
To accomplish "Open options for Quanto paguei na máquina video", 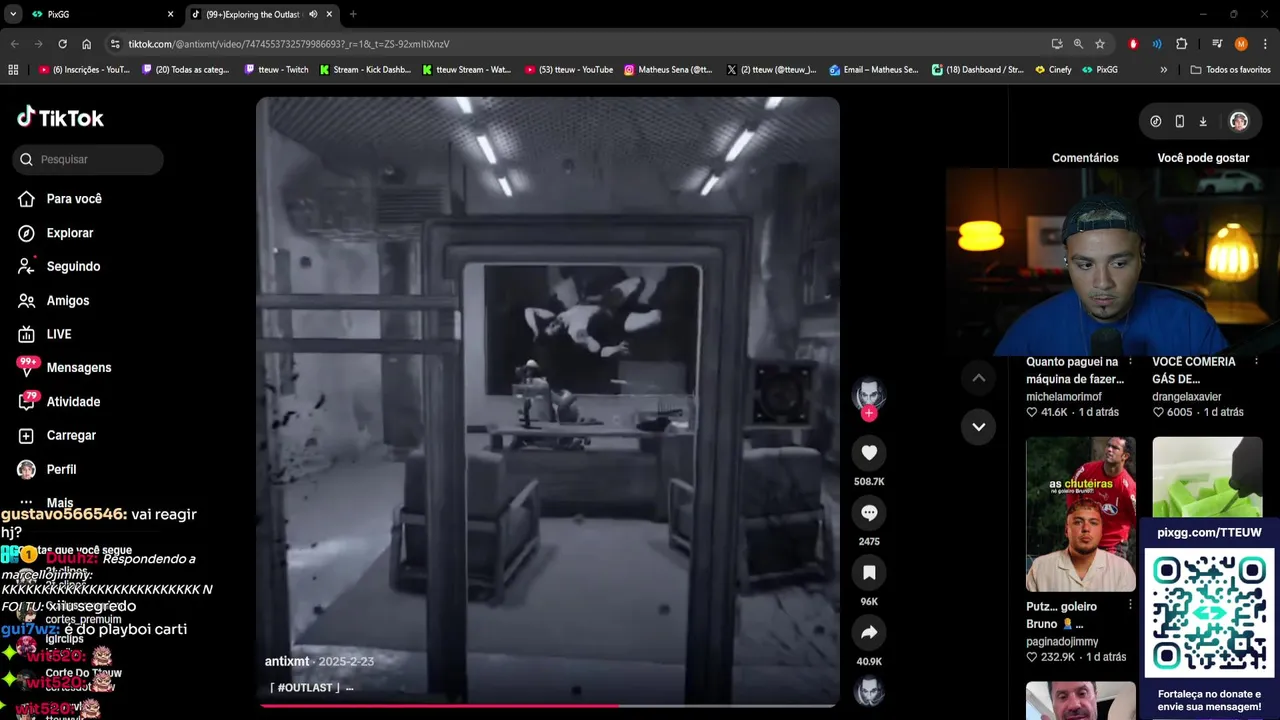I will (x=1130, y=362).
